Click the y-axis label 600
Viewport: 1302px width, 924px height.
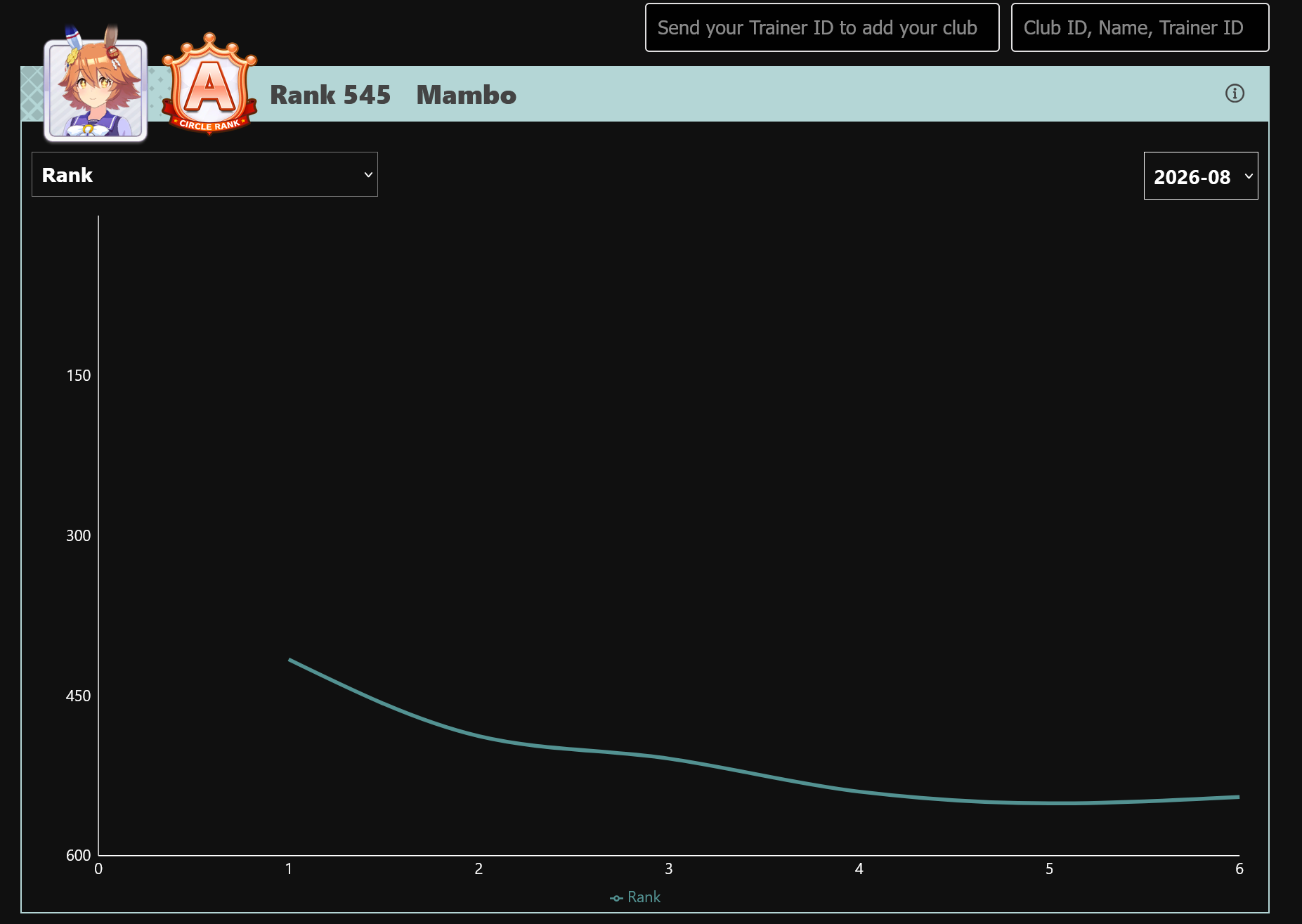79,855
